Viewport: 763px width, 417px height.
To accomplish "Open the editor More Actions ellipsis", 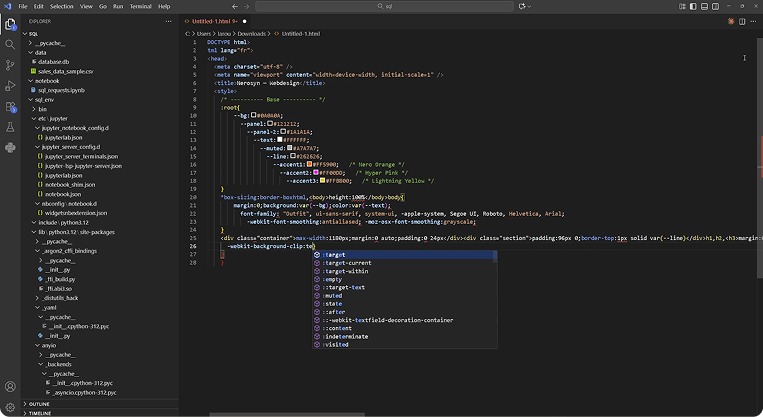I will click(753, 21).
